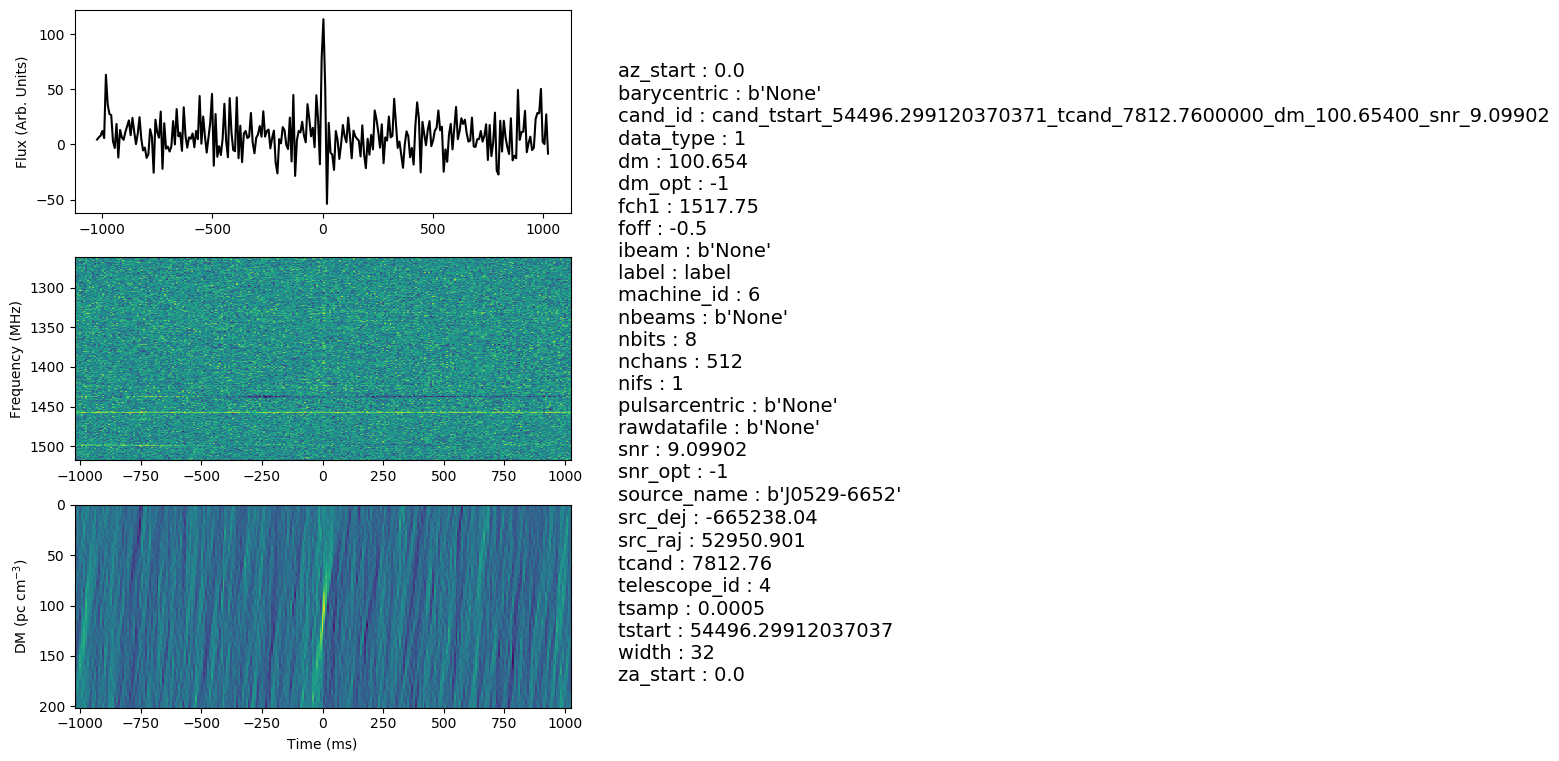Image resolution: width=1559 pixels, height=761 pixels.
Task: Click the 'fch1 : 1517.75' text
Action: pyautogui.click(x=688, y=206)
